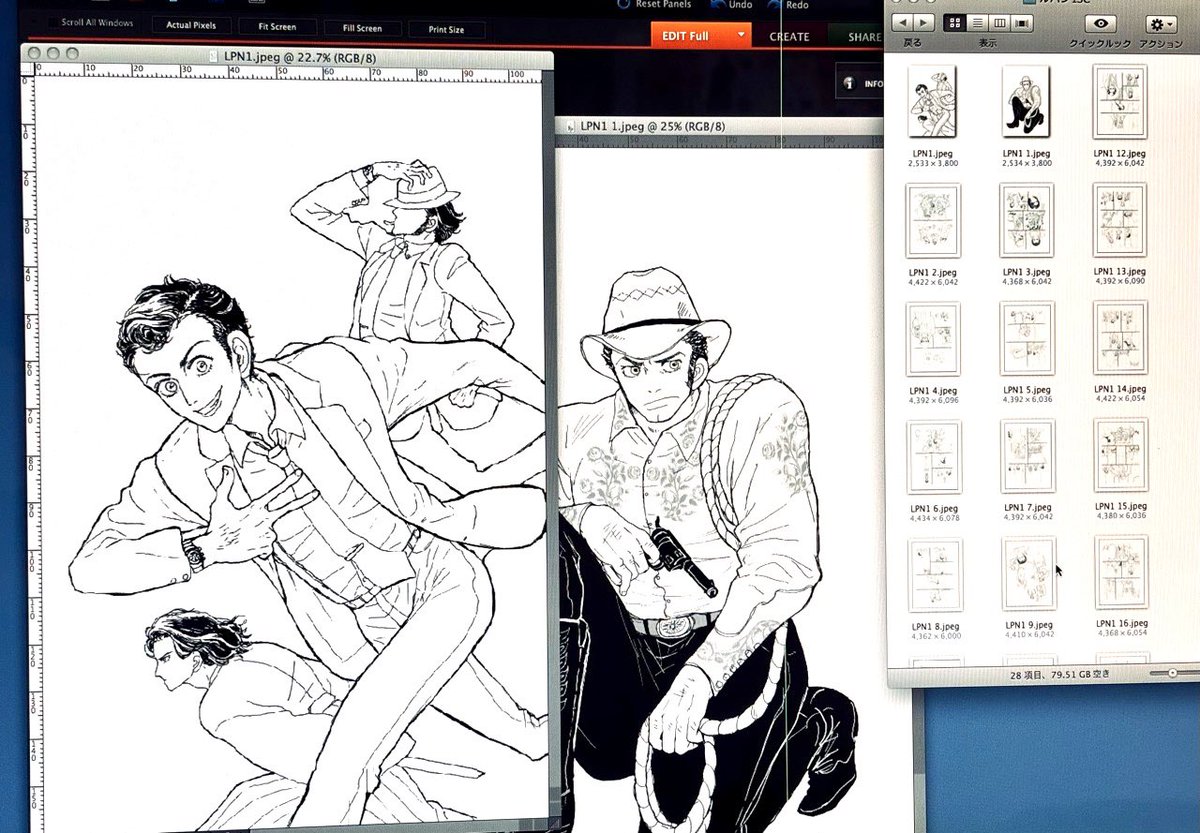The image size is (1200, 833).
Task: Click the Quick Look eye button
Action: pos(1101,23)
